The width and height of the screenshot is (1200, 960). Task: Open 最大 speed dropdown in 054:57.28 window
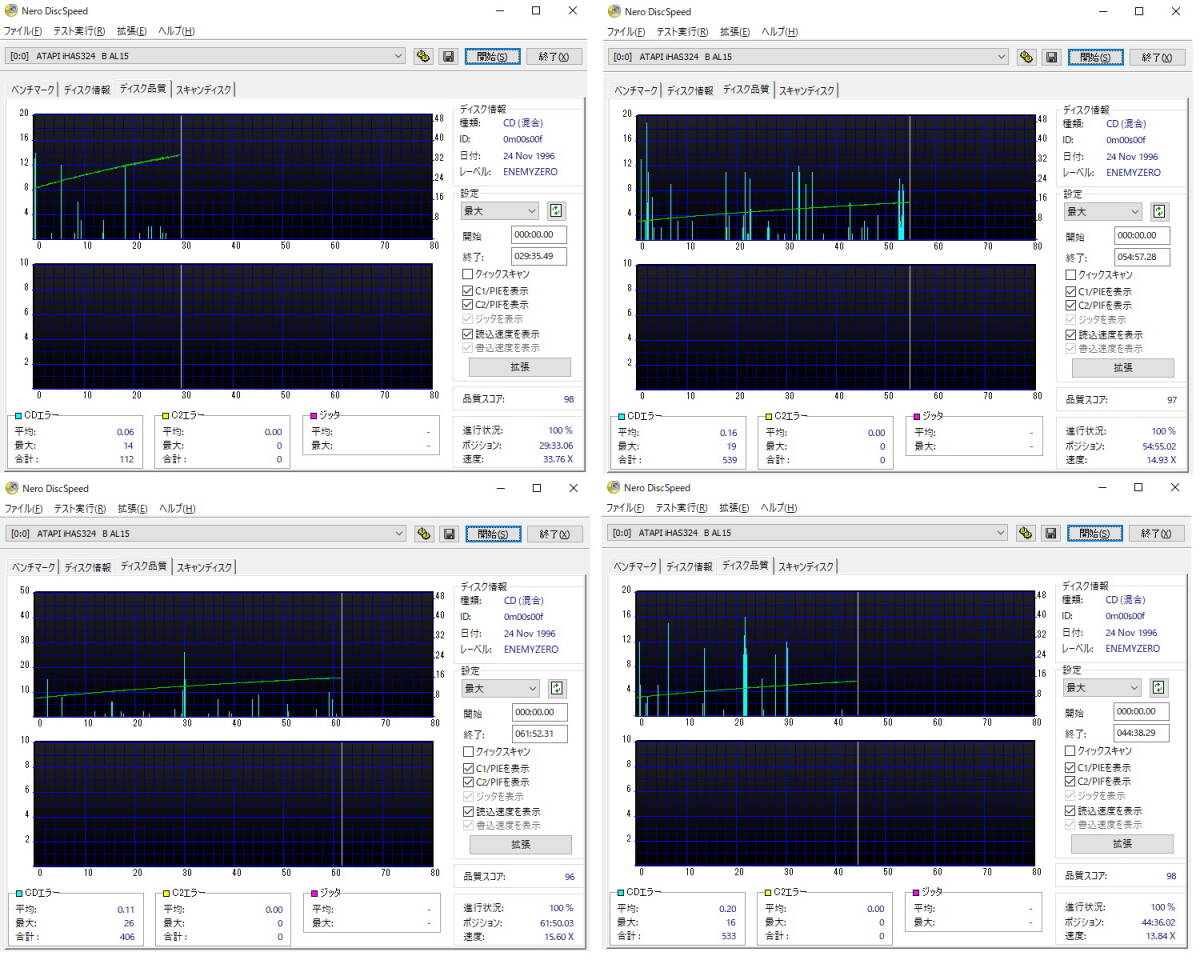click(1102, 212)
